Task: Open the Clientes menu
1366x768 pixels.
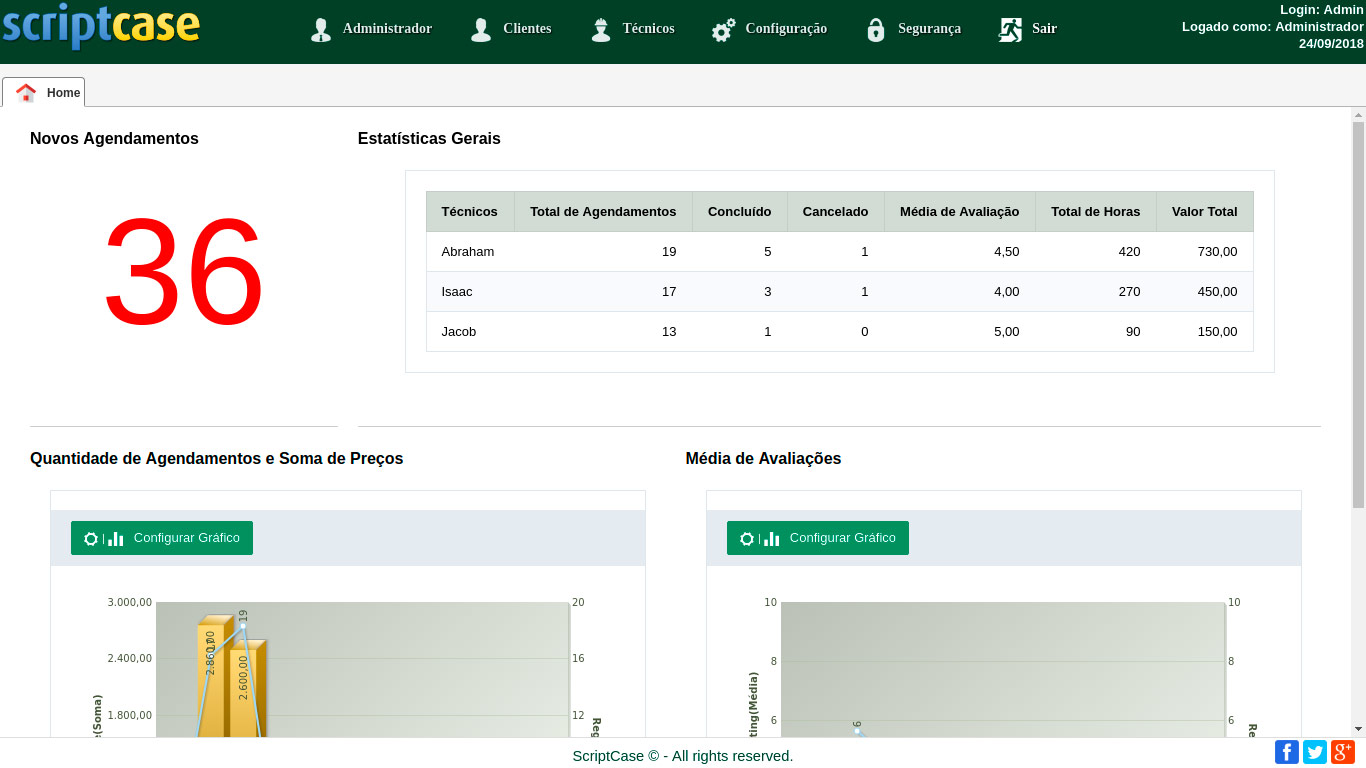Action: [x=527, y=29]
